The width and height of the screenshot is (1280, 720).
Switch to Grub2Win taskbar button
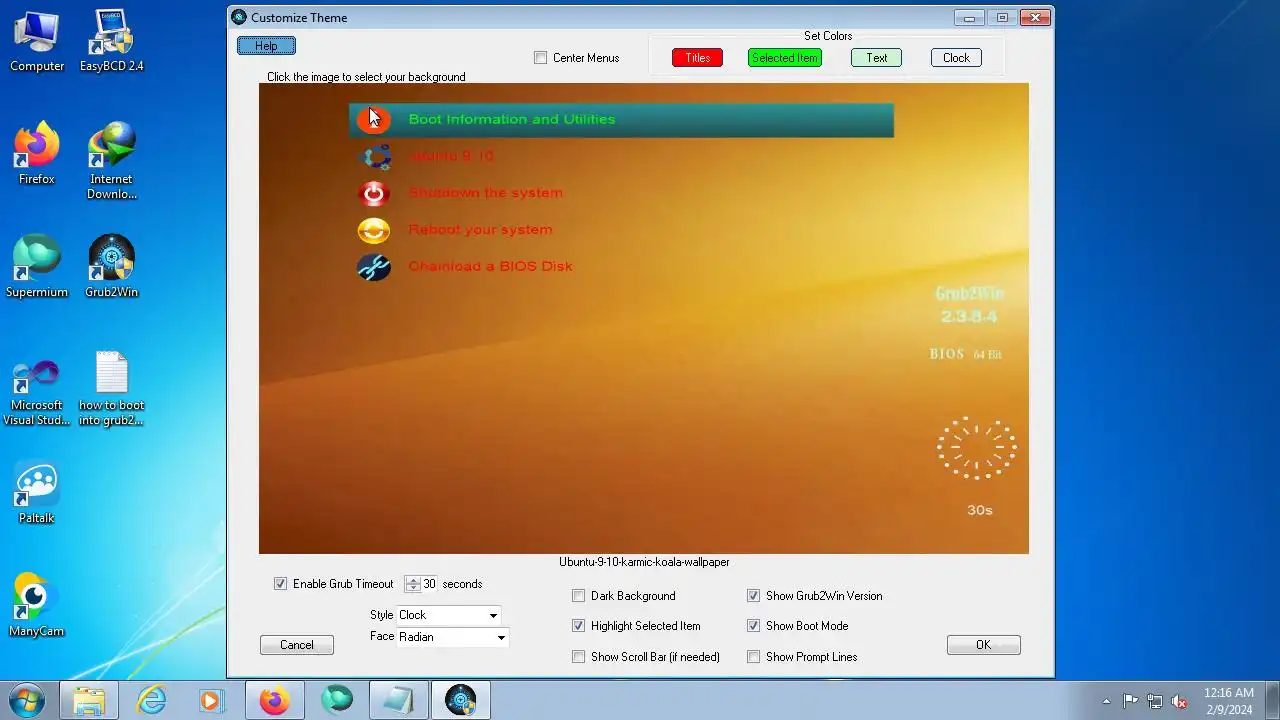460,700
